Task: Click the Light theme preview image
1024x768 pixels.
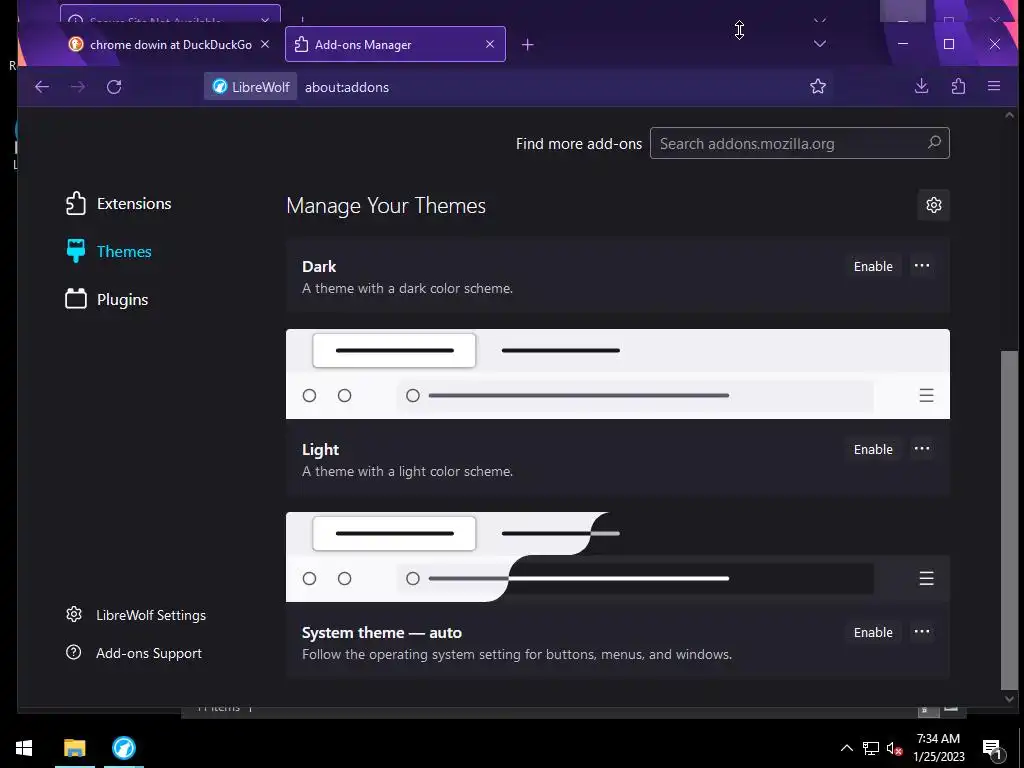Action: [x=618, y=374]
